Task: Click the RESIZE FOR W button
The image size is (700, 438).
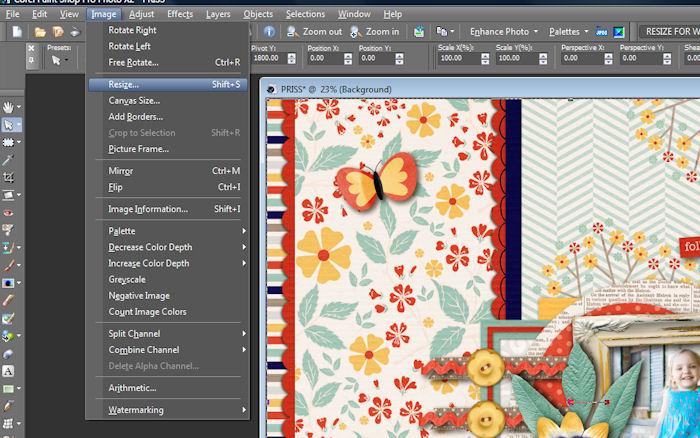Action: tap(670, 32)
